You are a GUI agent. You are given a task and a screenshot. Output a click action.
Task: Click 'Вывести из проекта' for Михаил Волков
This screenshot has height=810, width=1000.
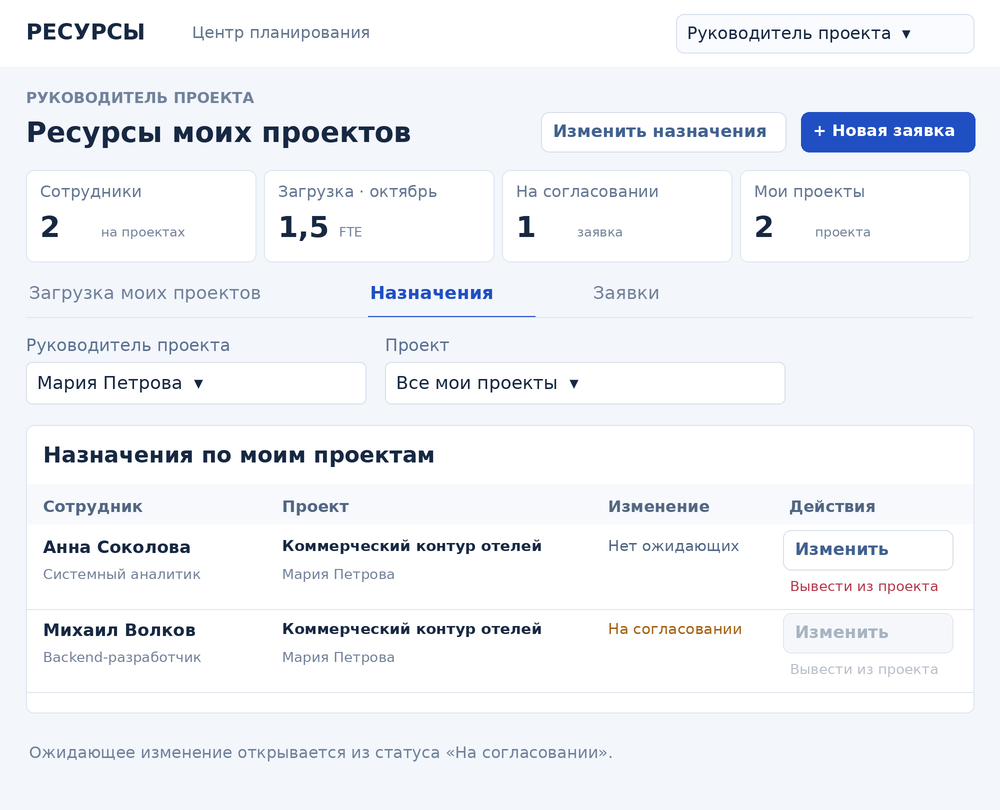tap(864, 670)
